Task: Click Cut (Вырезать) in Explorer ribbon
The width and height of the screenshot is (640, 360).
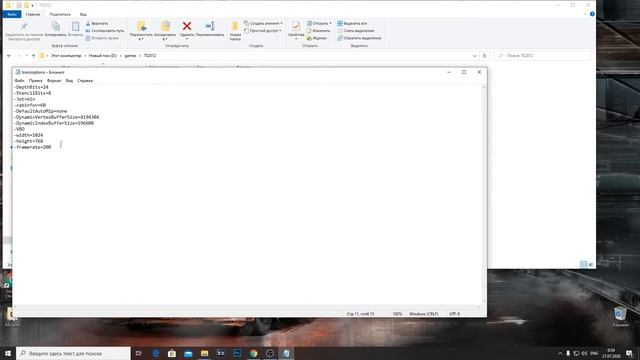Action: tap(97, 23)
